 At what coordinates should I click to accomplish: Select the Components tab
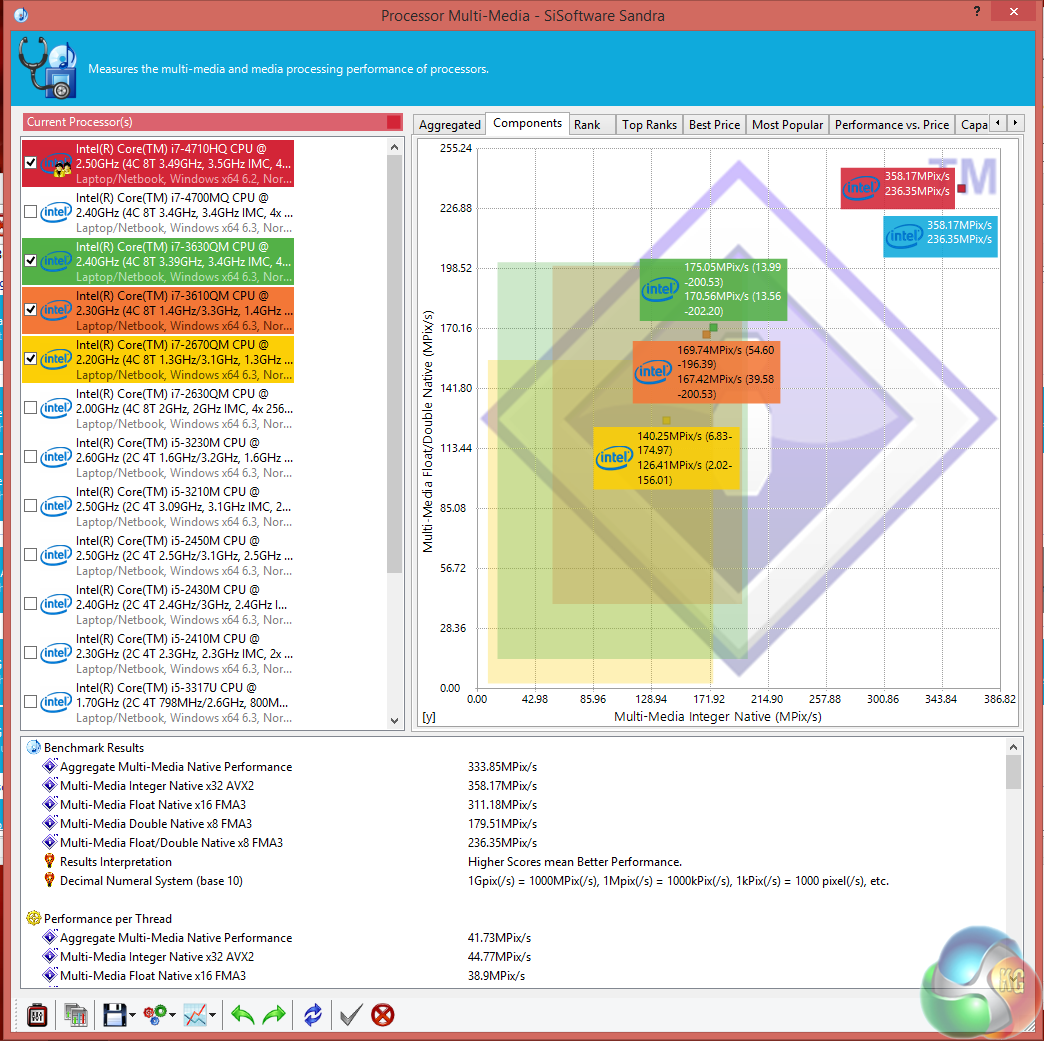(x=527, y=123)
